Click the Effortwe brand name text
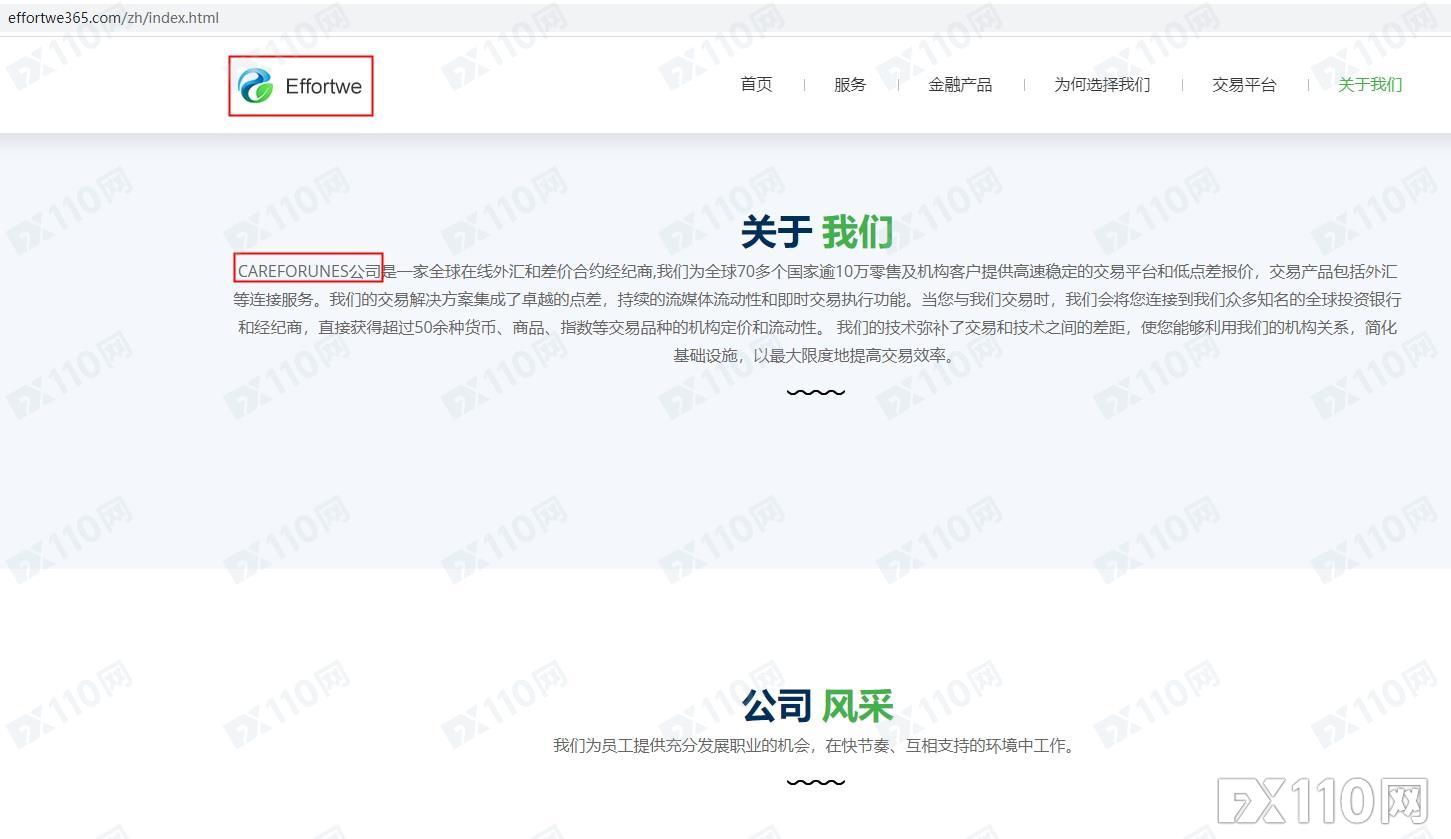The width and height of the screenshot is (1451, 839). pos(323,86)
